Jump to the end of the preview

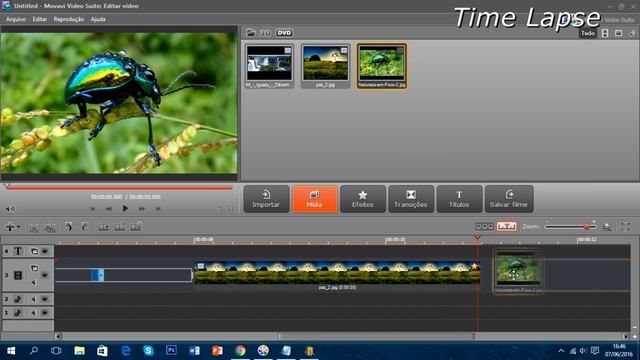[158, 209]
